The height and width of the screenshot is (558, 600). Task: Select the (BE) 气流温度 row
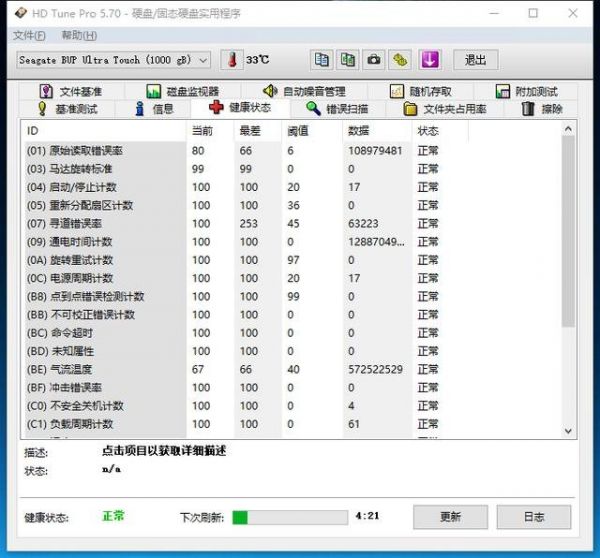[x=245, y=369]
